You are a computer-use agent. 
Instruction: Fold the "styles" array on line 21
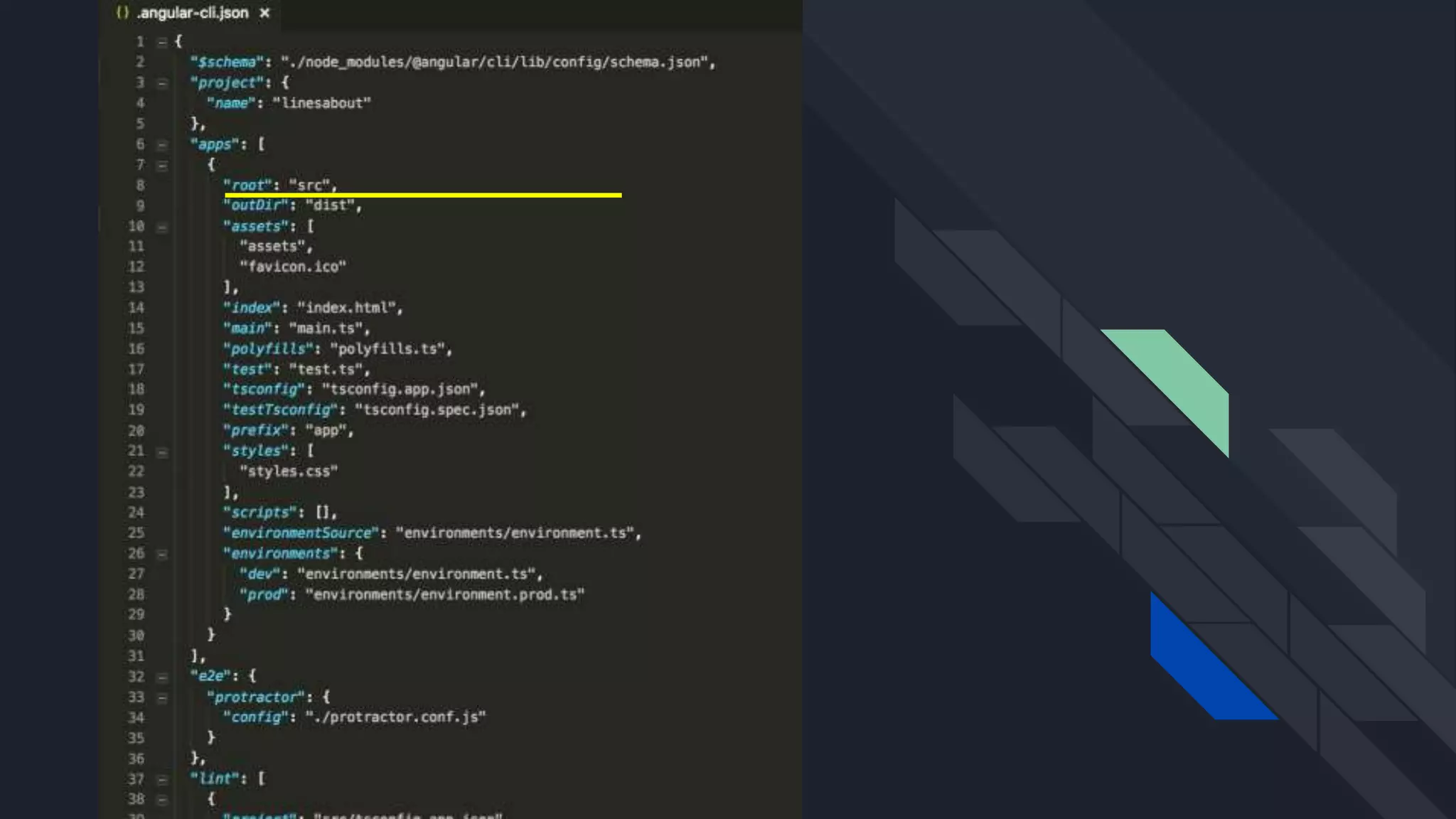tap(162, 452)
